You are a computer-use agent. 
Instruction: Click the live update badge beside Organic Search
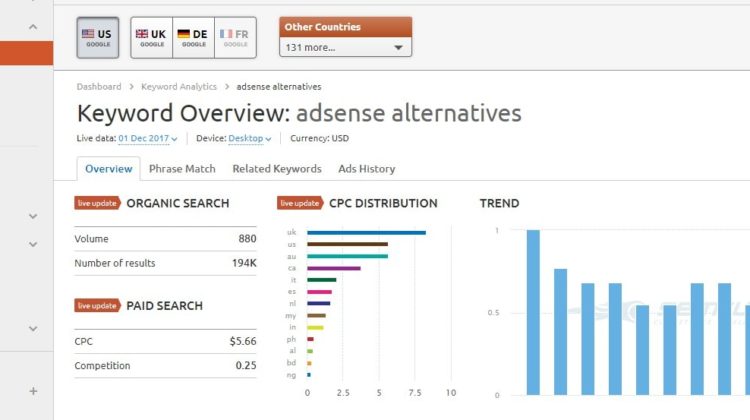97,203
